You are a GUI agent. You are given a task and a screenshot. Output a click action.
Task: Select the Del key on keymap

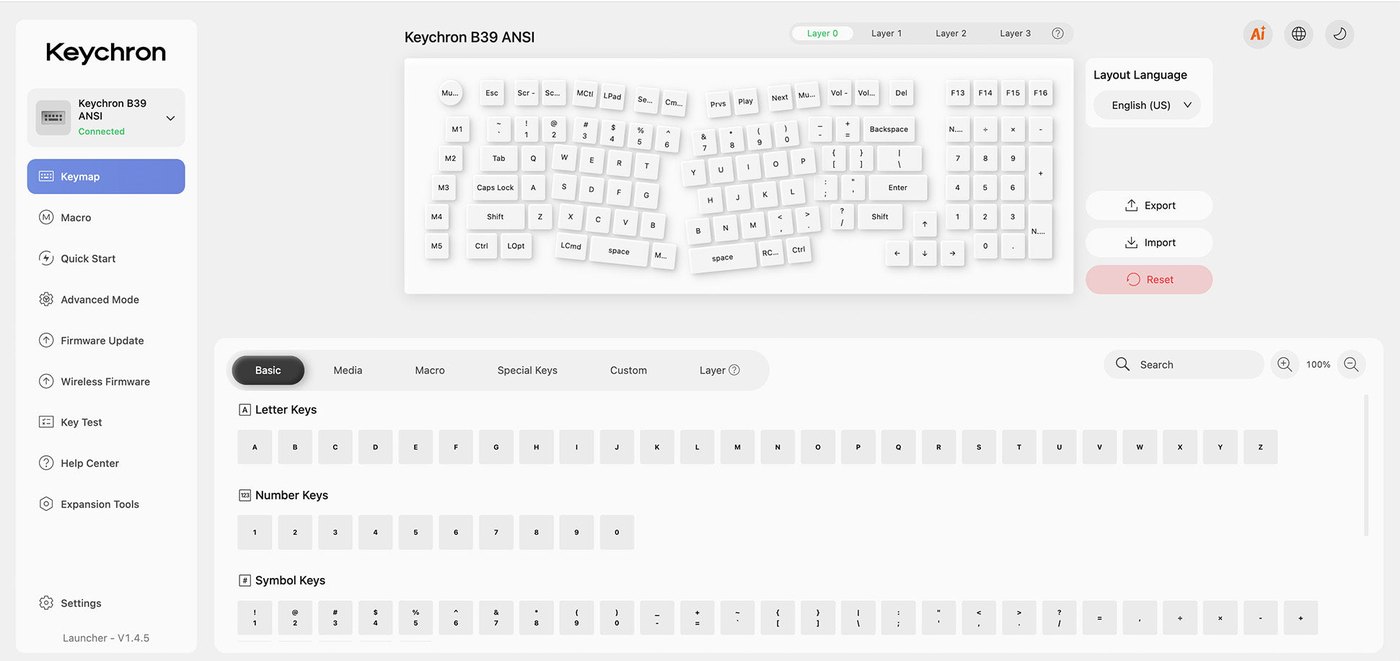tap(901, 93)
